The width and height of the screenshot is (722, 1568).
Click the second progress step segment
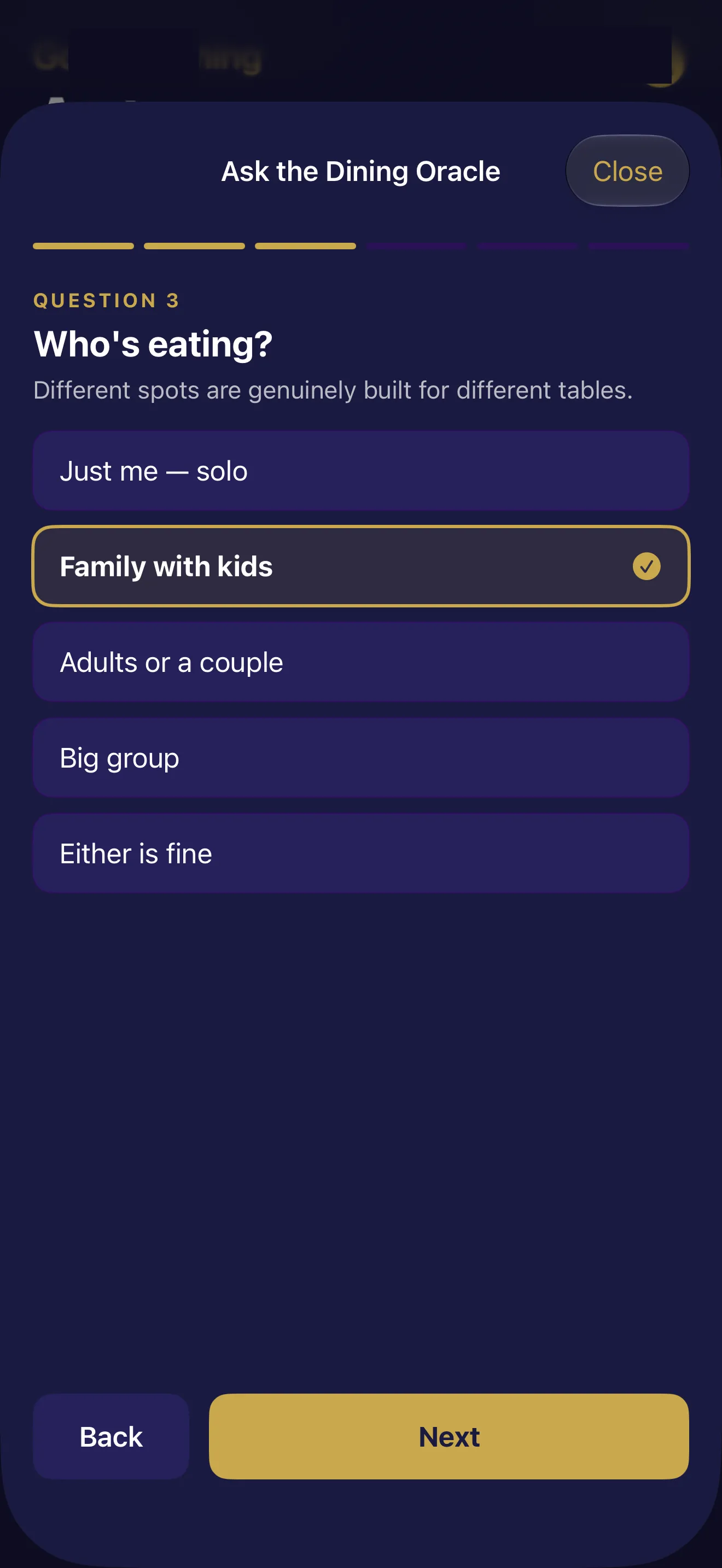click(x=194, y=246)
